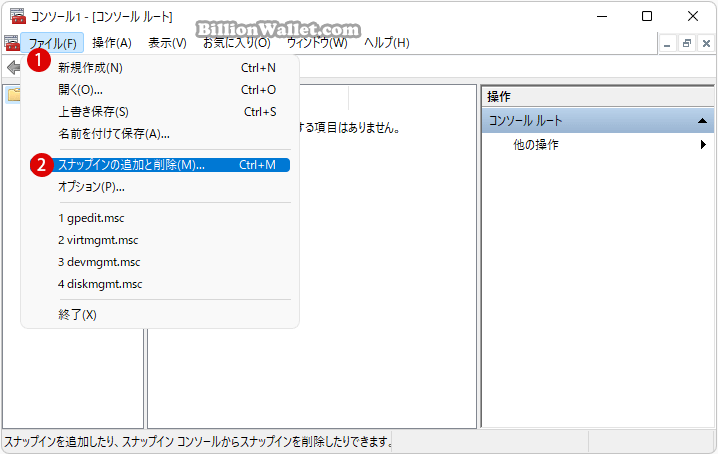Choose 終了(X) to exit the console
The image size is (718, 454).
click(160, 315)
